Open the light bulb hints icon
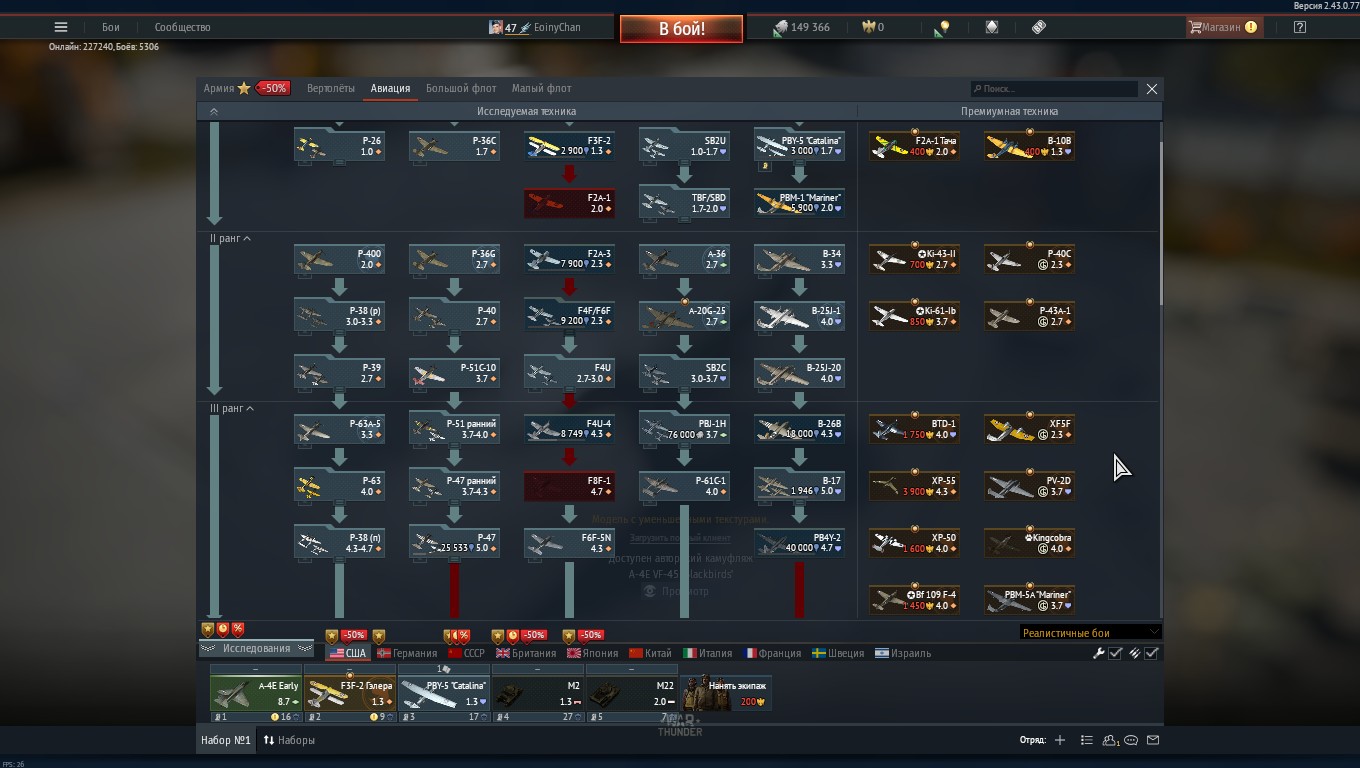1360x768 pixels. tap(942, 28)
